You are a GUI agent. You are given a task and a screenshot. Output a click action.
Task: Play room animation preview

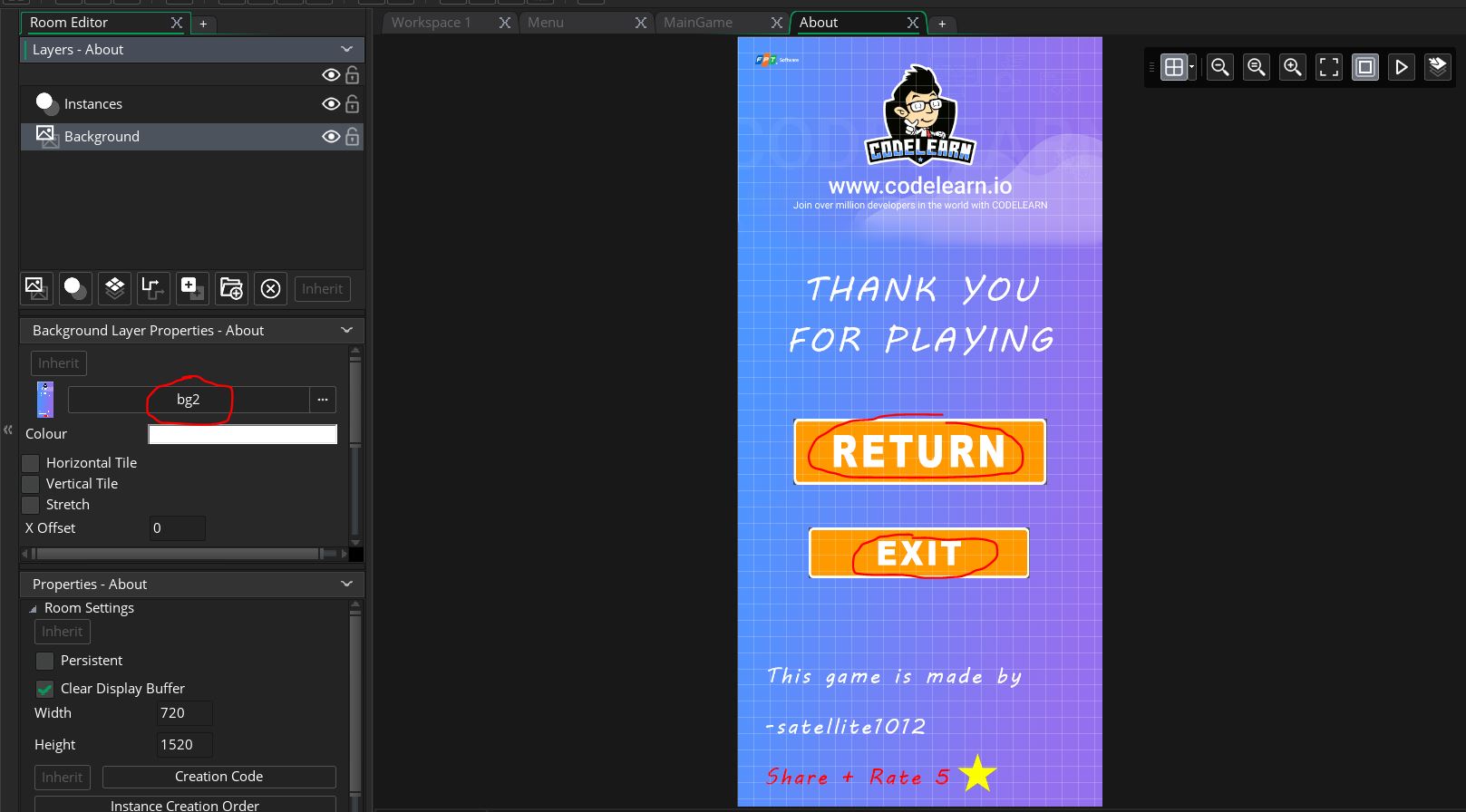1402,67
